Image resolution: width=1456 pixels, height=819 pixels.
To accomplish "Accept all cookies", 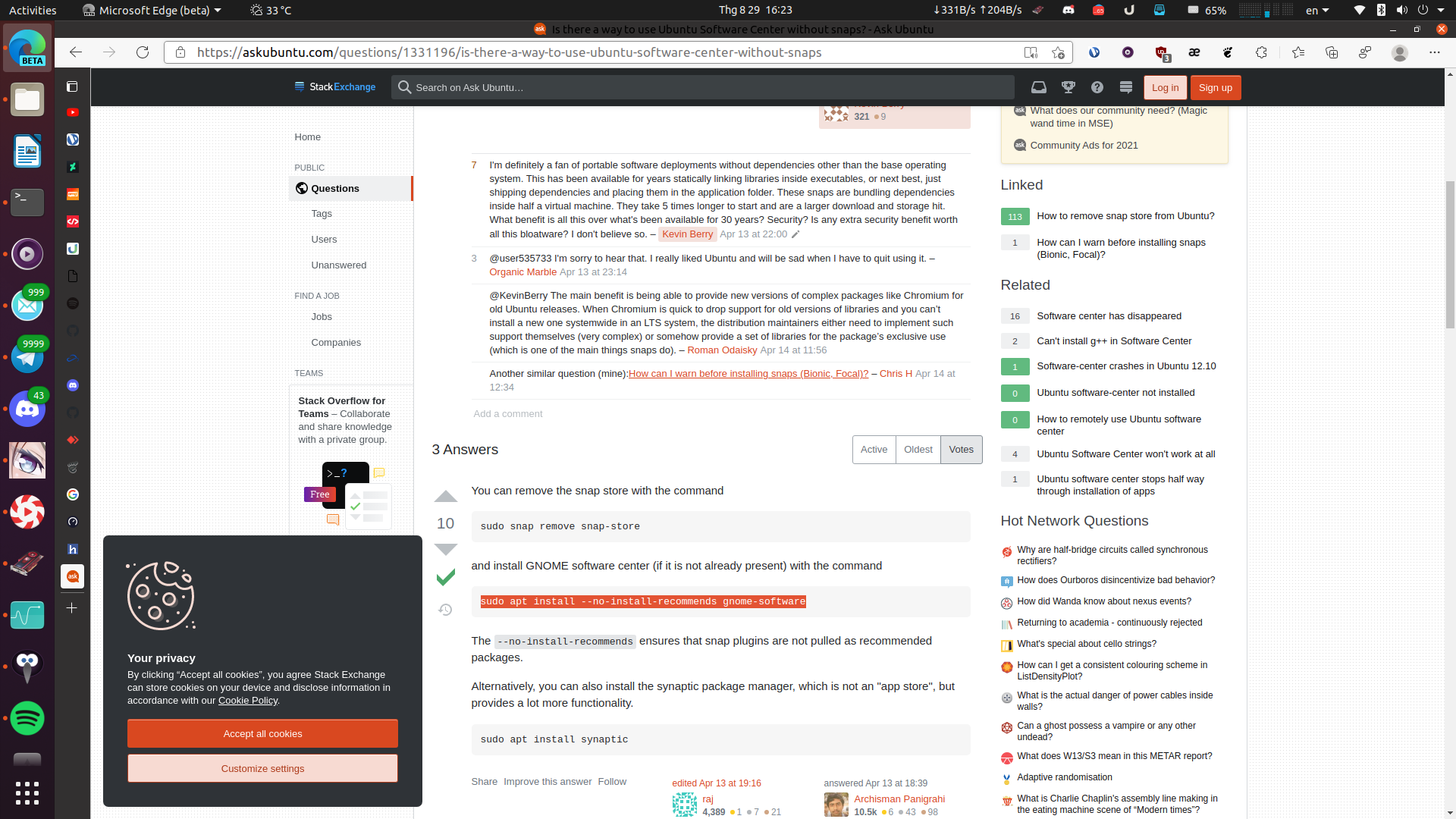I will pos(262,733).
